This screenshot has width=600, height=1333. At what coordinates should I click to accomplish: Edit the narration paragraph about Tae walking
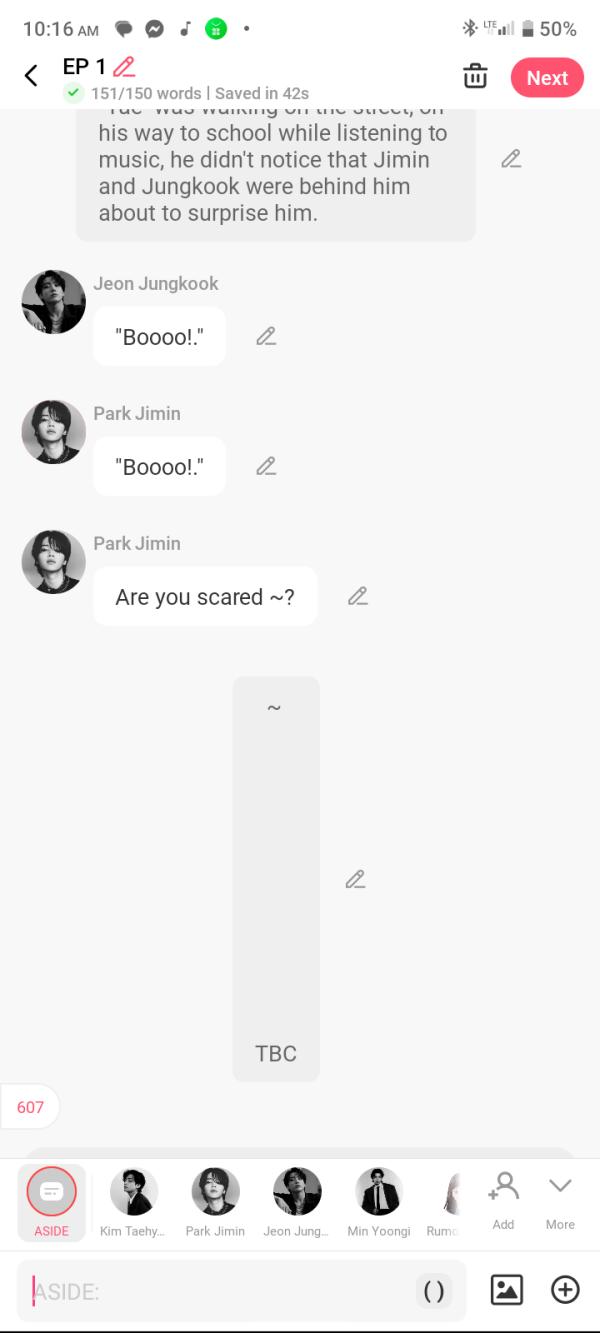tap(511, 159)
